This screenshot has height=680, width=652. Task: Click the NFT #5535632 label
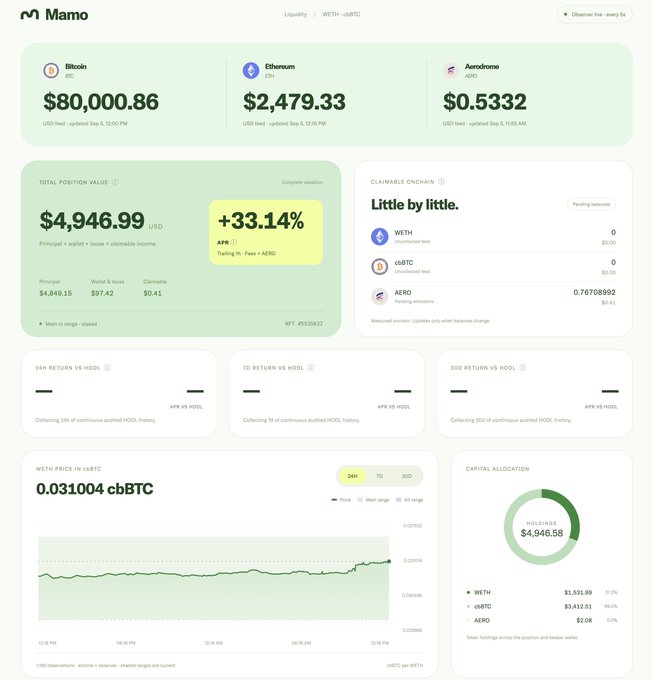[x=304, y=324]
